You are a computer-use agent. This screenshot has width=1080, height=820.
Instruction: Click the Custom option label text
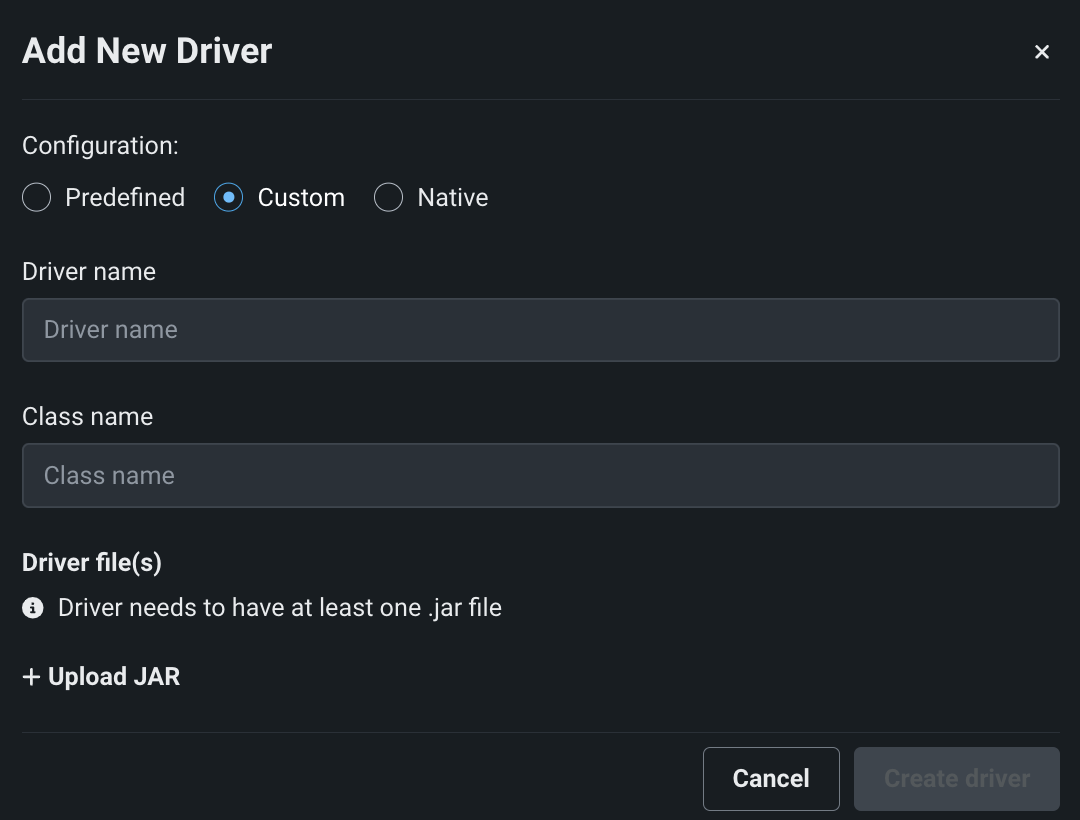pyautogui.click(x=299, y=197)
